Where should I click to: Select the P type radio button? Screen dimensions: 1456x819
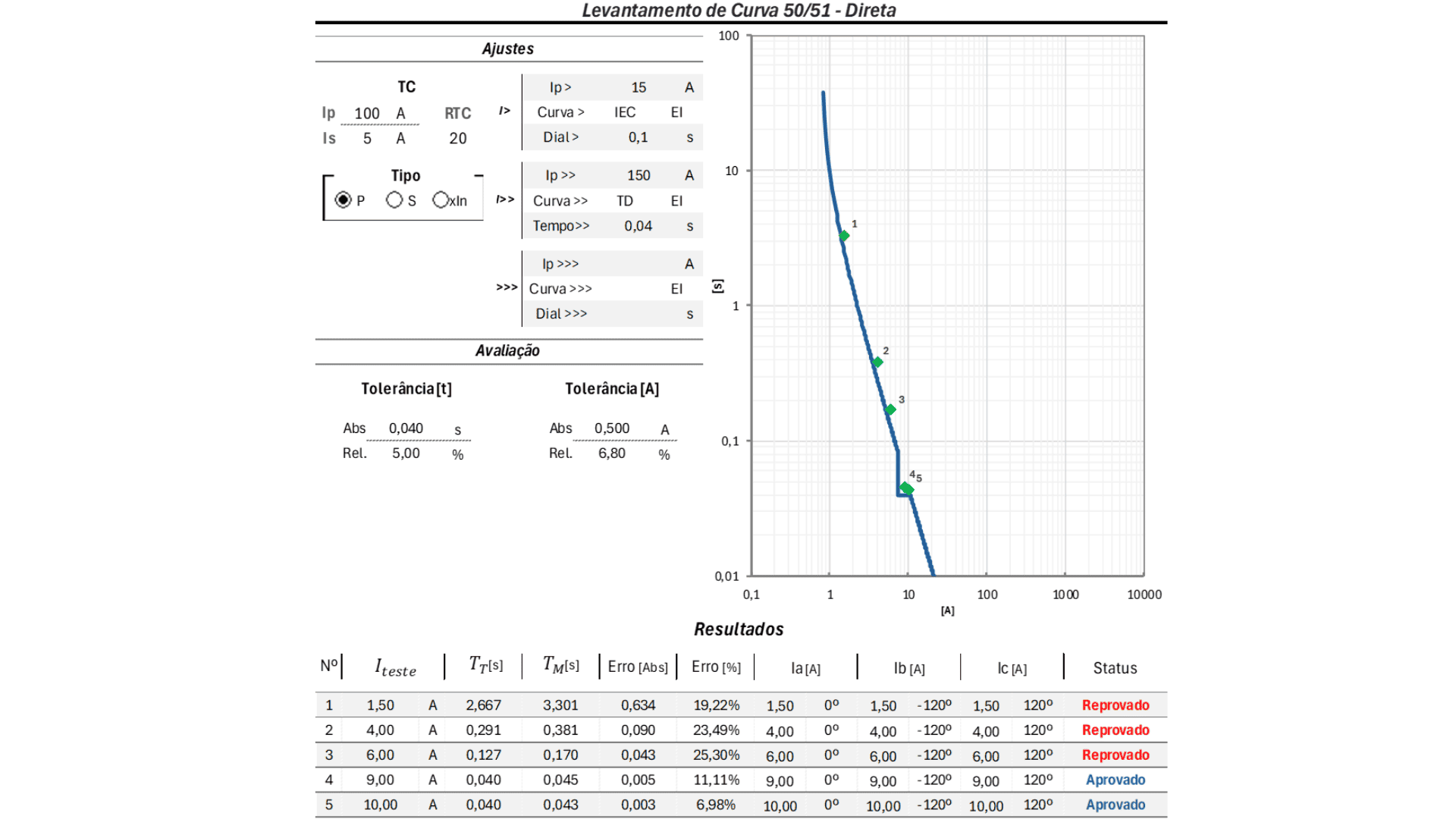[x=343, y=199]
